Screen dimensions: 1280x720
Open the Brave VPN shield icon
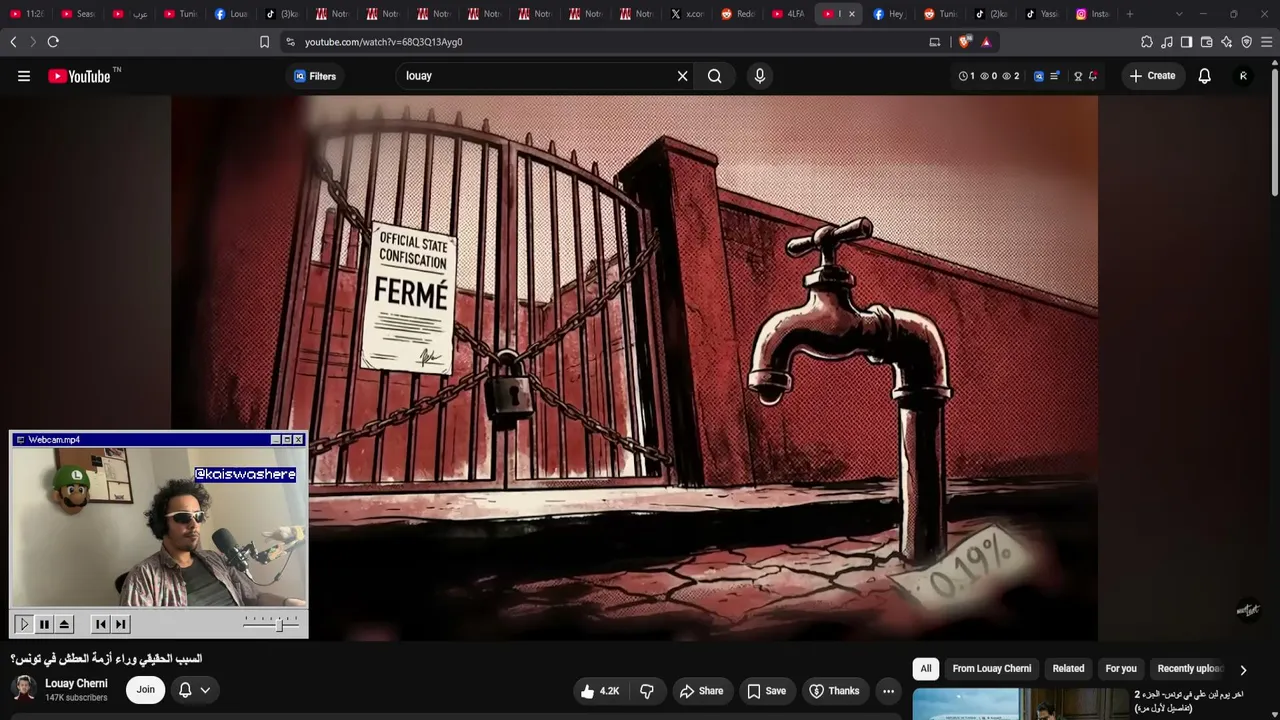1247,42
